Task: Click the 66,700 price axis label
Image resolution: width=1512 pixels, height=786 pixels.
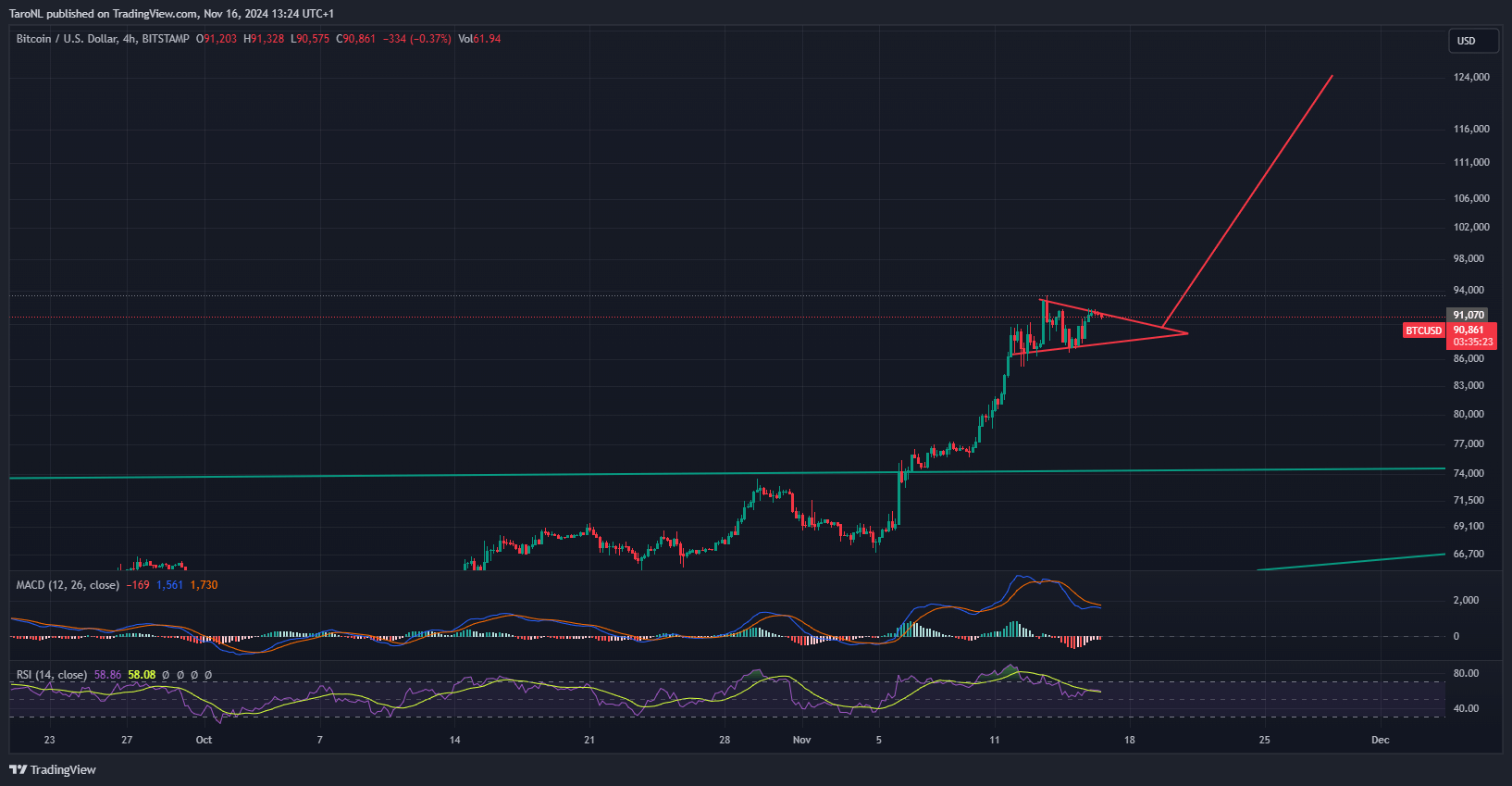Action: pos(1469,554)
